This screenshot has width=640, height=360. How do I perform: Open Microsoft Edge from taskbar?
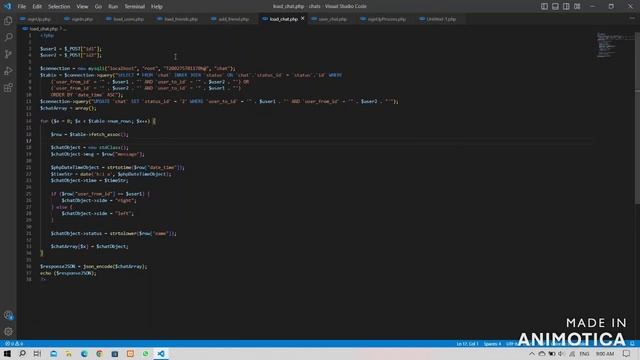point(84,353)
